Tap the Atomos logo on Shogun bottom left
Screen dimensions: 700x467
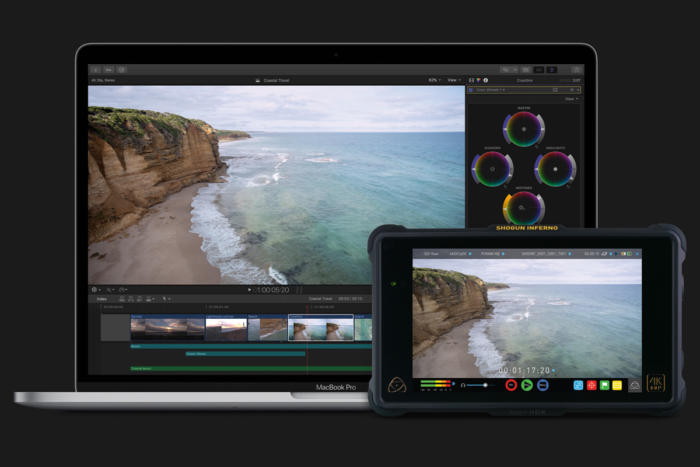click(x=397, y=384)
